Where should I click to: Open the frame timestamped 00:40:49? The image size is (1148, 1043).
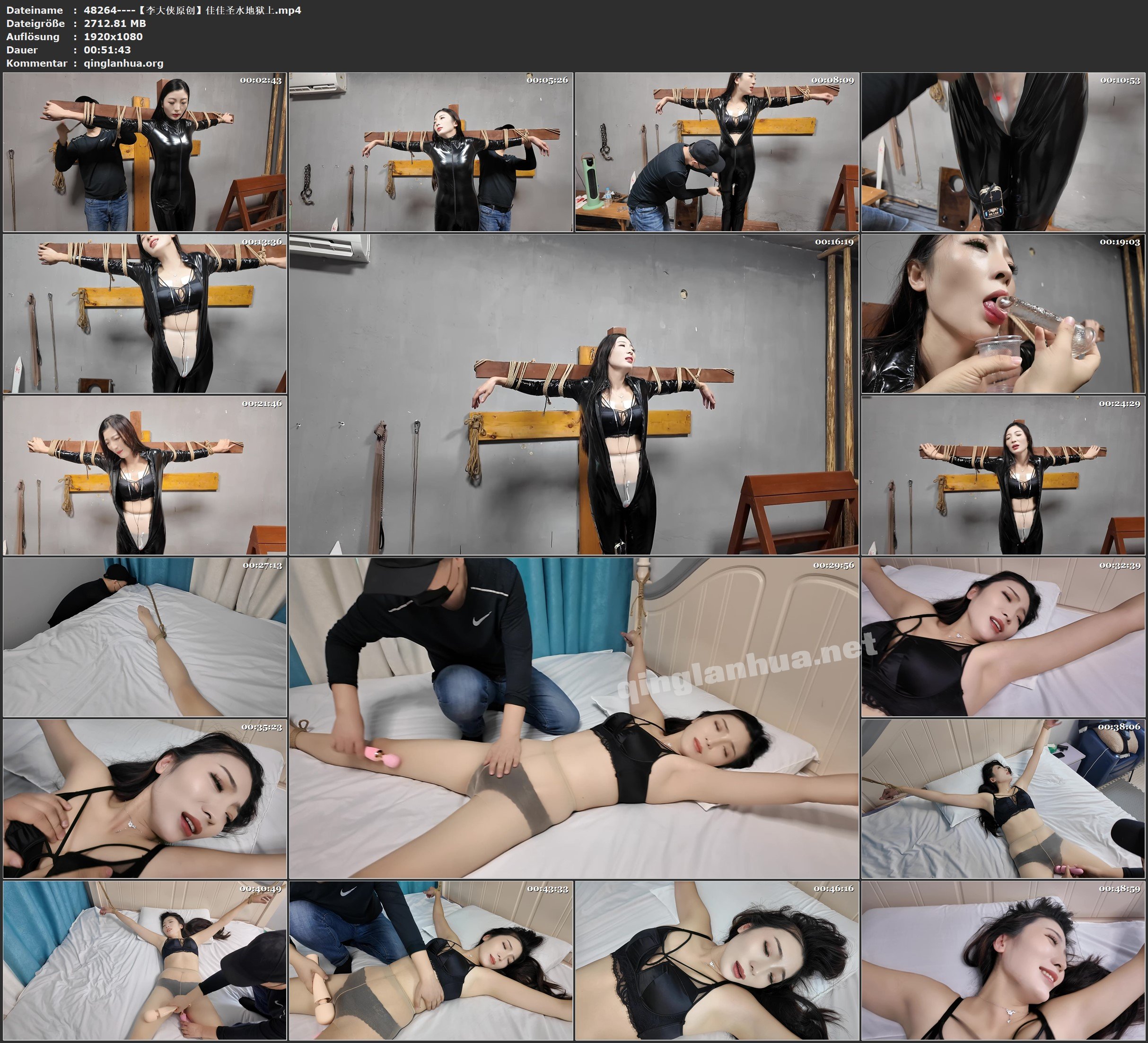[x=145, y=960]
